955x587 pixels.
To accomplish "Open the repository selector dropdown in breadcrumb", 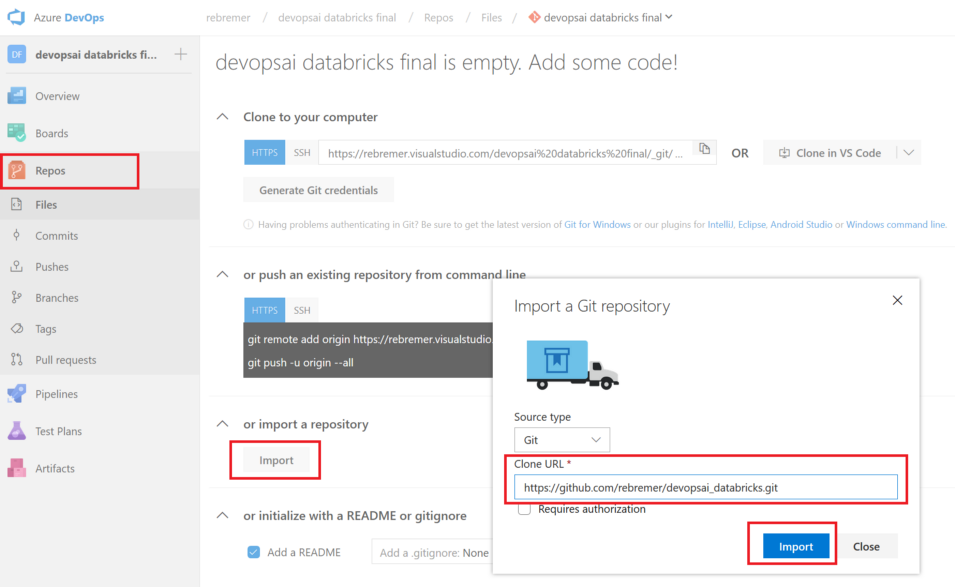I will click(x=669, y=18).
